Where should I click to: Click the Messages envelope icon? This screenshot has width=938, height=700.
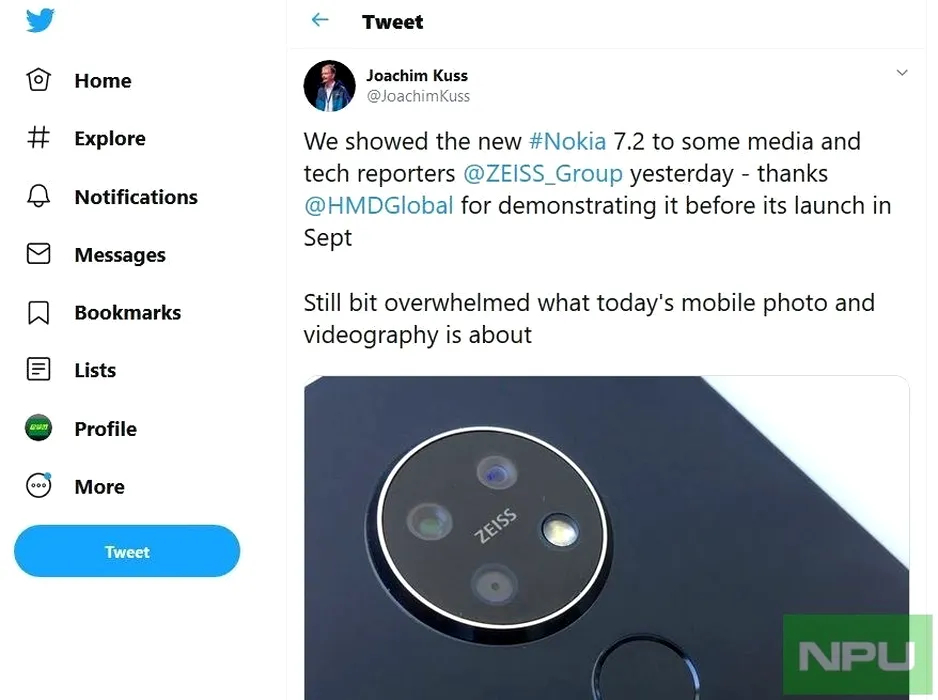tap(38, 254)
